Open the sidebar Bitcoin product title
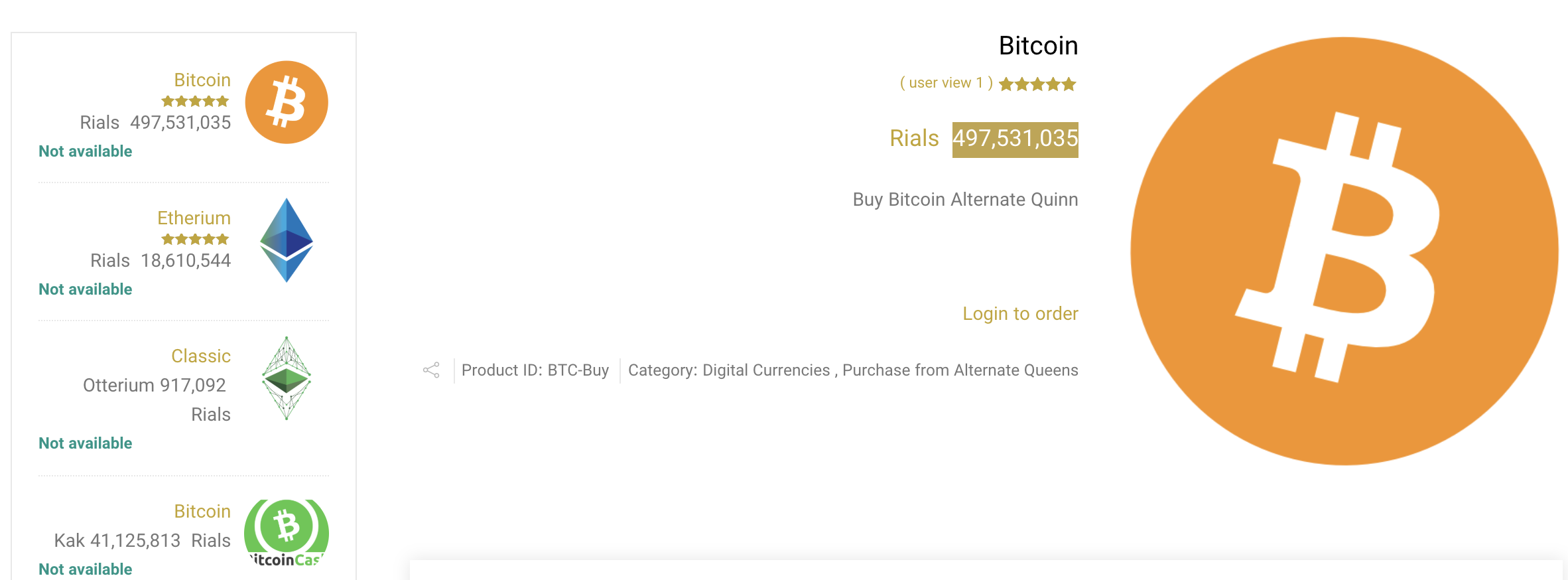Screen dimensions: 1568x580 pos(202,80)
